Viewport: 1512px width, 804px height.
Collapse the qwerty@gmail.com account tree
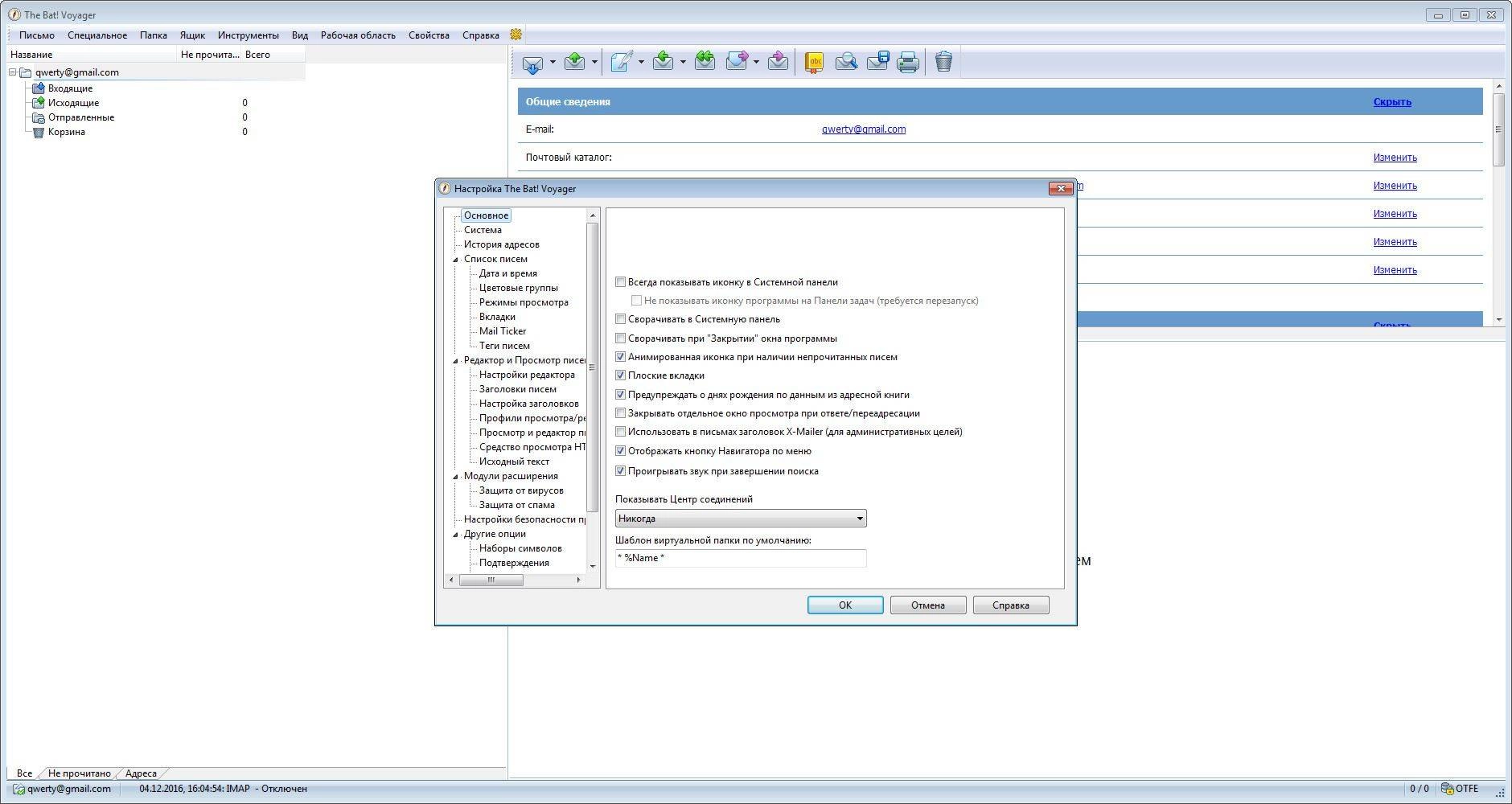[14, 72]
